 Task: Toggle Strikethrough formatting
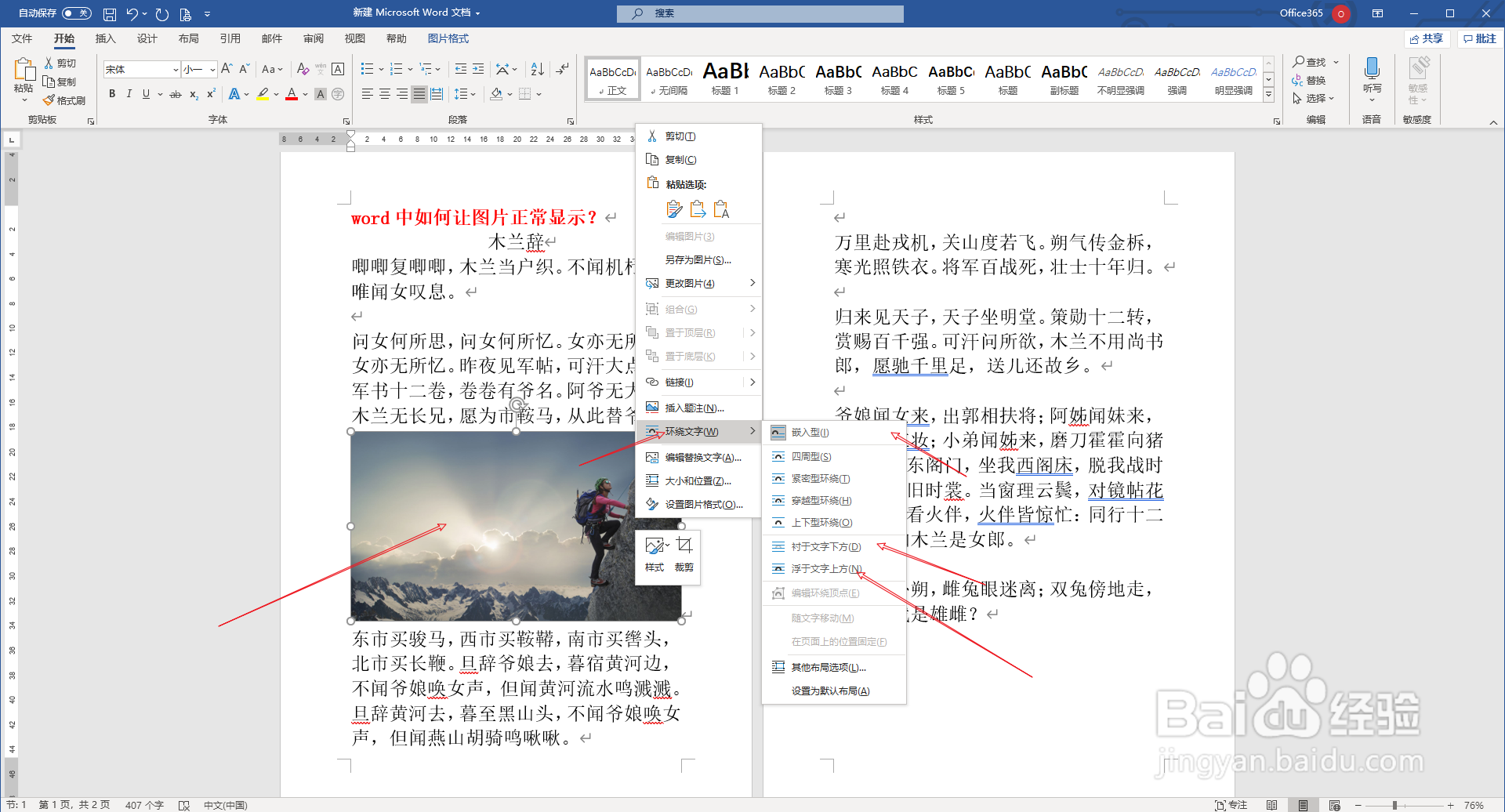pos(176,94)
